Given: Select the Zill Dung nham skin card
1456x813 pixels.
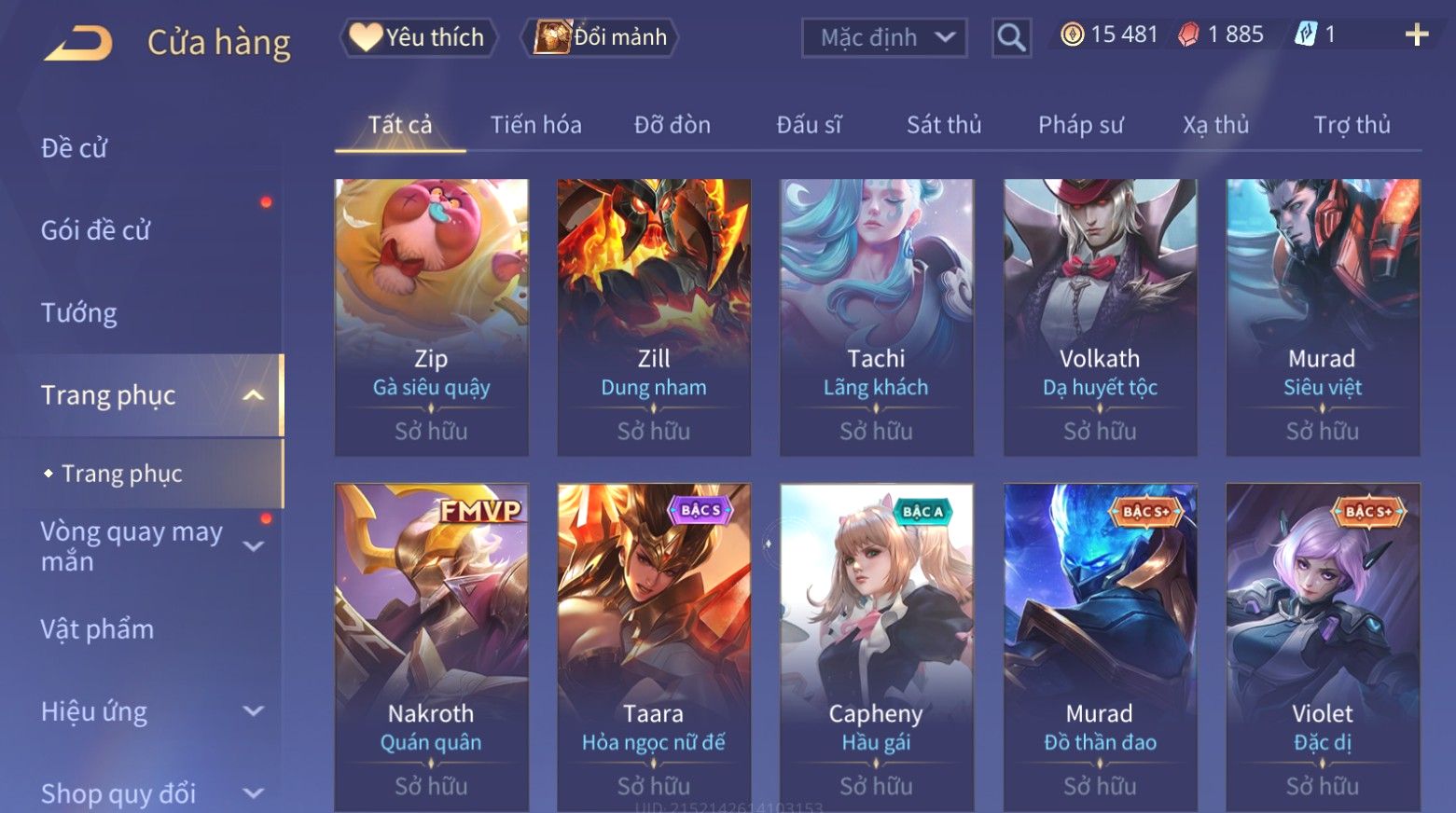Looking at the screenshot, I should pos(654,317).
